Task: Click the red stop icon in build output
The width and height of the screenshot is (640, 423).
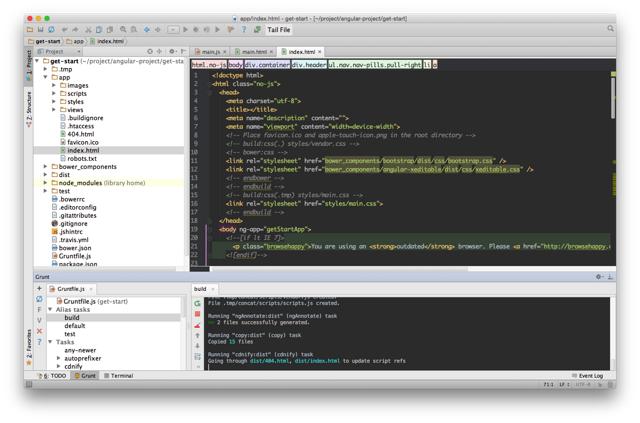Action: coord(198,313)
